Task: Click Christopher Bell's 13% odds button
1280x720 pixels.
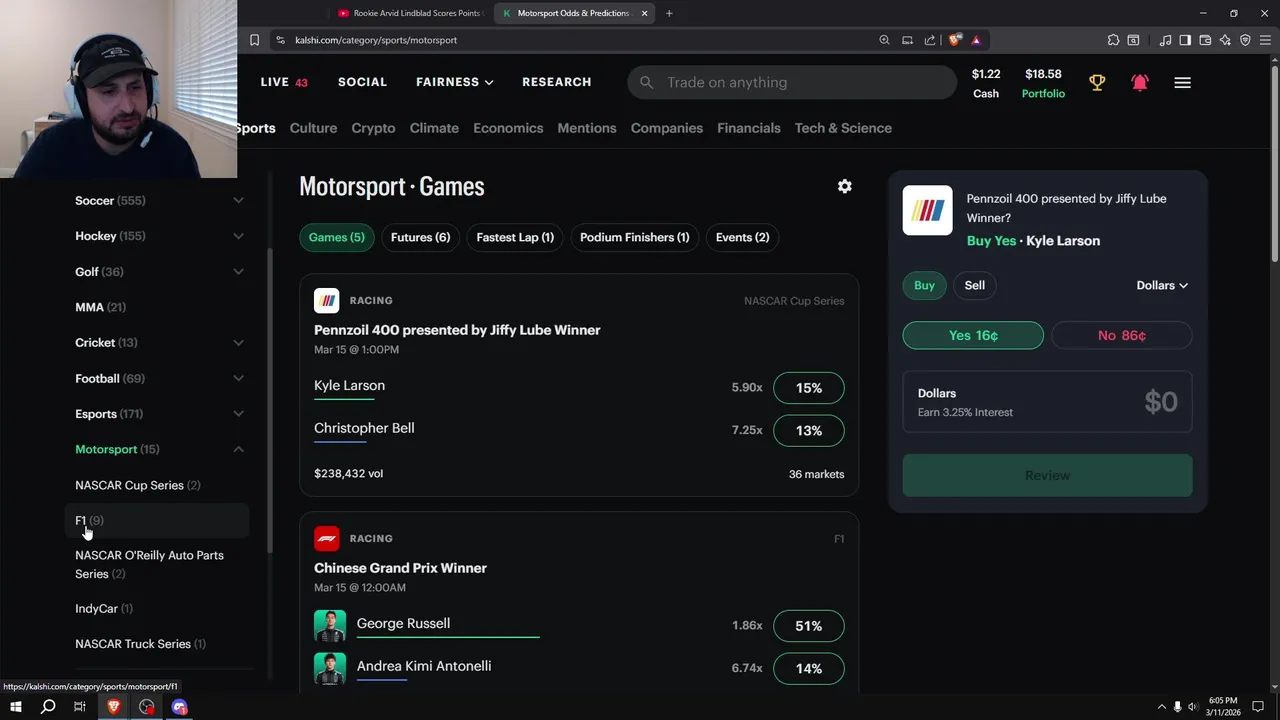Action: (809, 430)
